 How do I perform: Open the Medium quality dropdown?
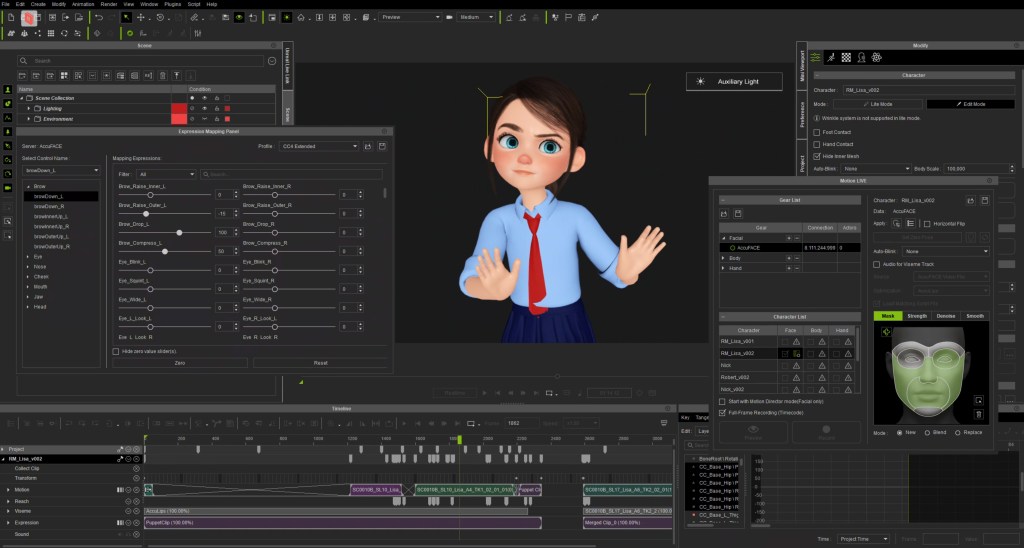pos(475,17)
